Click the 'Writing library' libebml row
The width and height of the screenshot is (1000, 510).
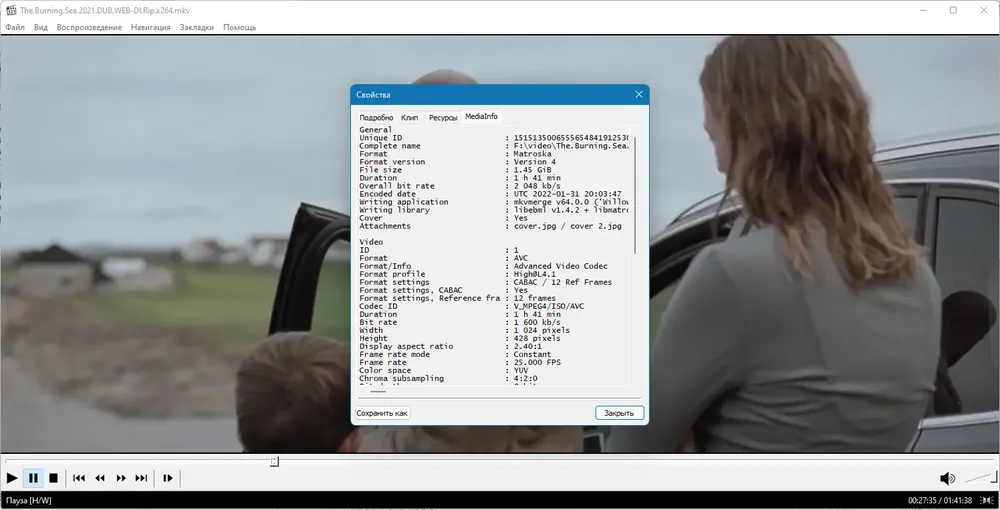[494, 210]
